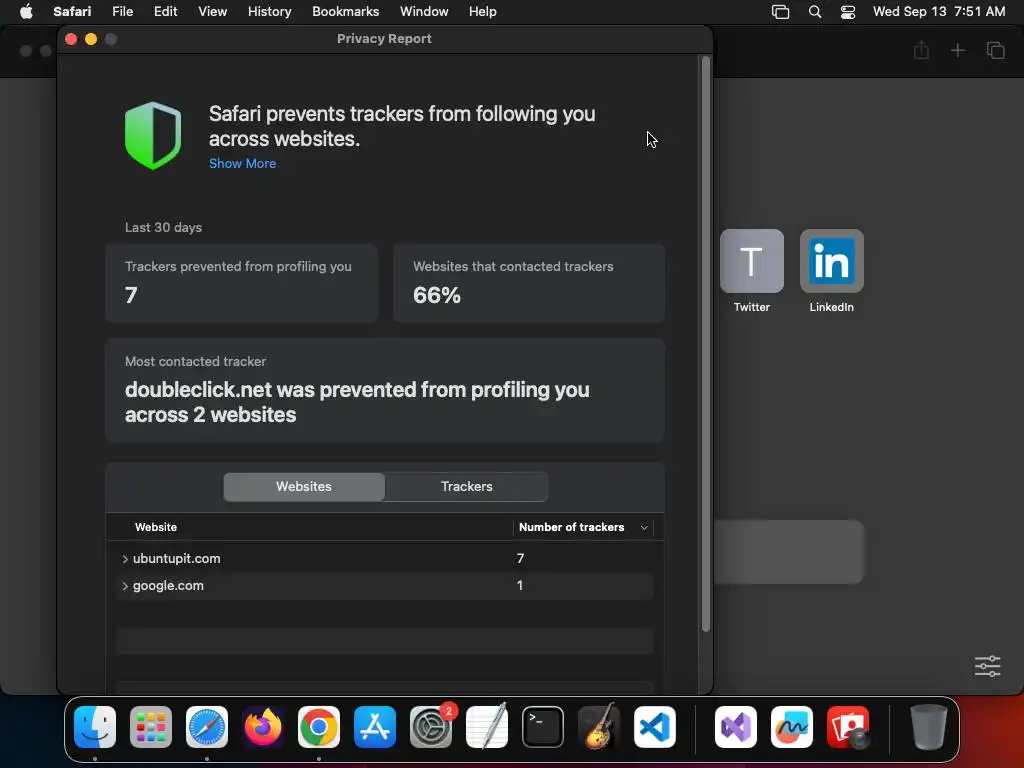Open the App Store dock icon
This screenshot has width=1024, height=768.
(375, 727)
